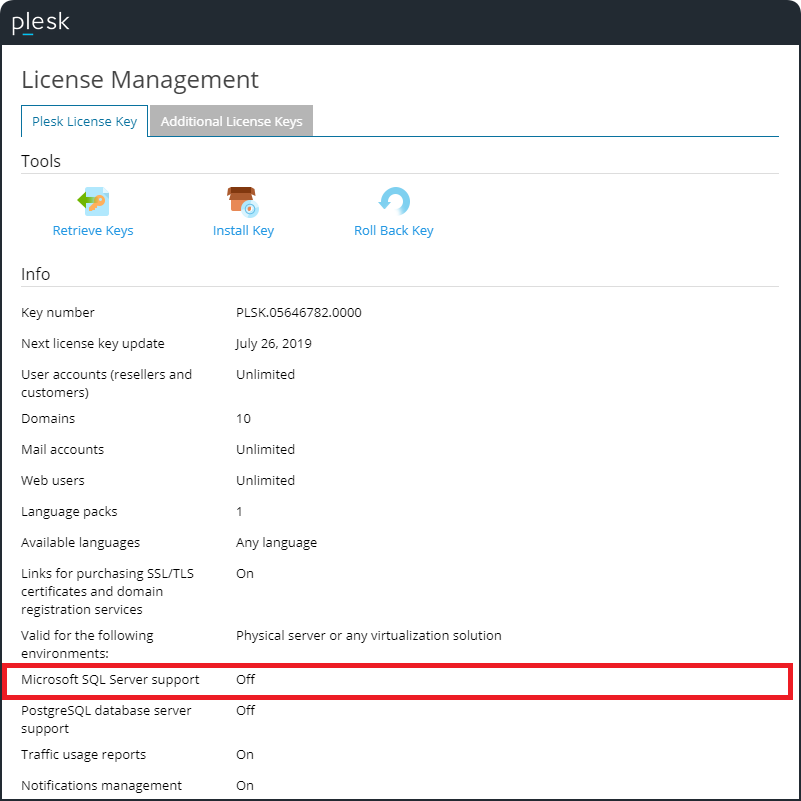Click the Retrieve Keys icon
801x801 pixels.
tap(93, 202)
